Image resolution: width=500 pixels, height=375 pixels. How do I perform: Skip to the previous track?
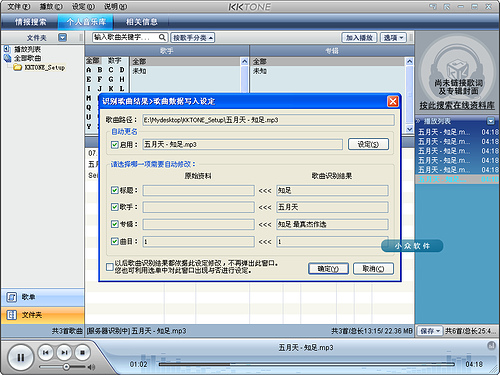click(46, 352)
